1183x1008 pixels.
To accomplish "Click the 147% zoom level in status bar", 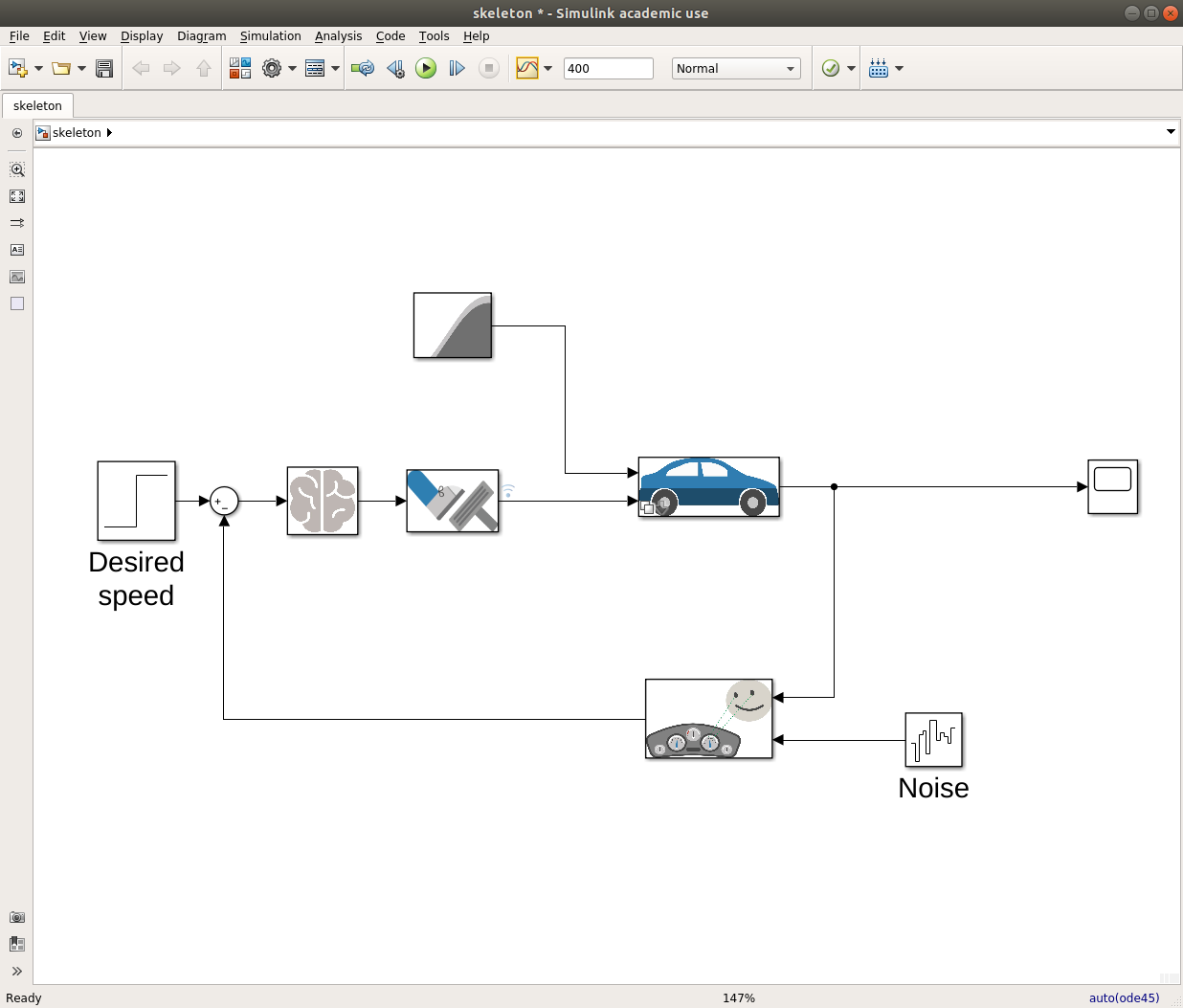I will click(x=739, y=997).
